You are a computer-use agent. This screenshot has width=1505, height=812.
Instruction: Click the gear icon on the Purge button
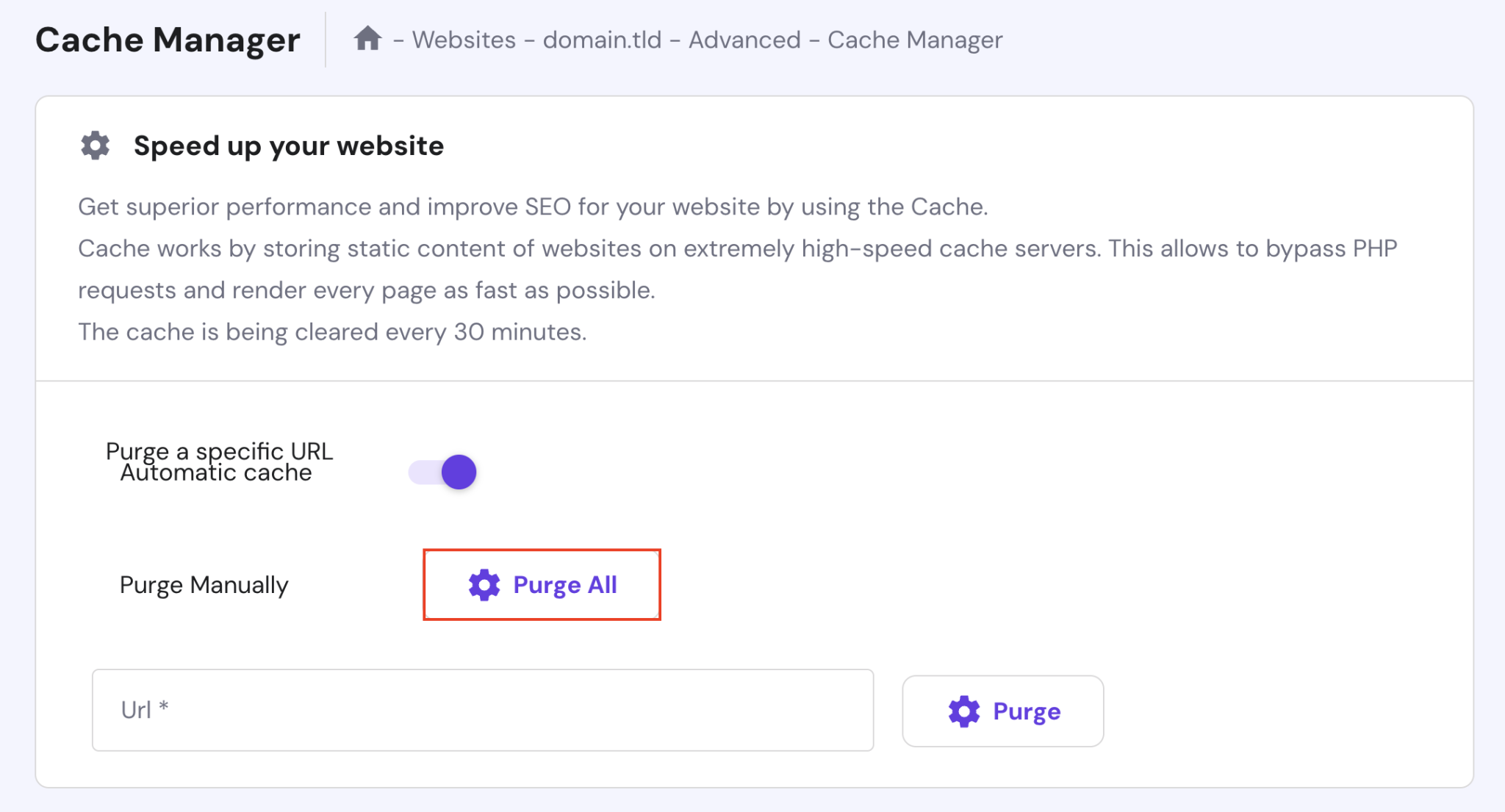[x=963, y=711]
